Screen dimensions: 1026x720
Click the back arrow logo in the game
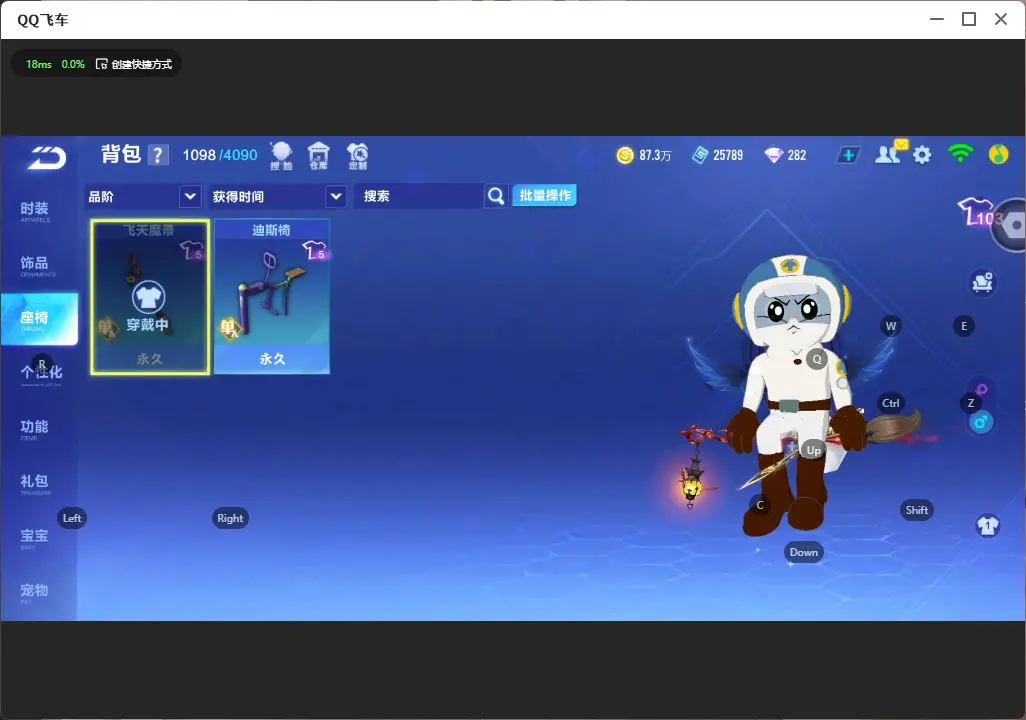[46, 158]
